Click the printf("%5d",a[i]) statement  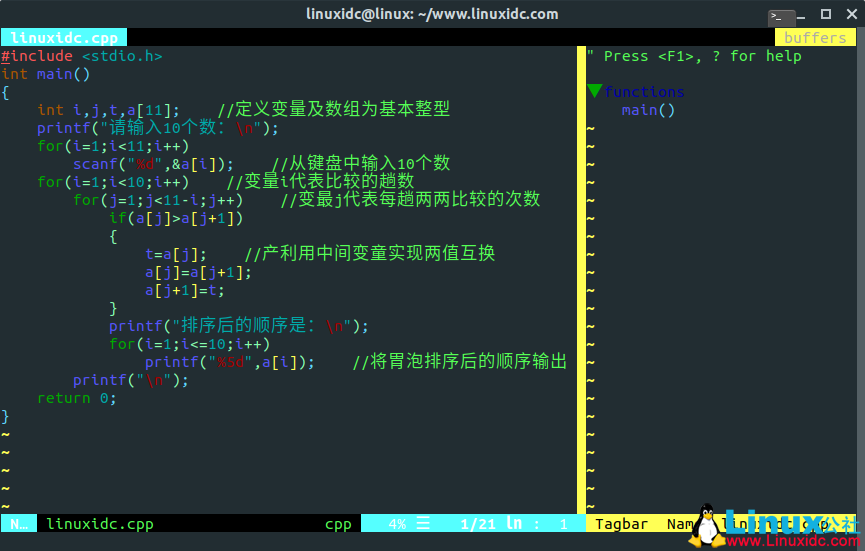230,362
